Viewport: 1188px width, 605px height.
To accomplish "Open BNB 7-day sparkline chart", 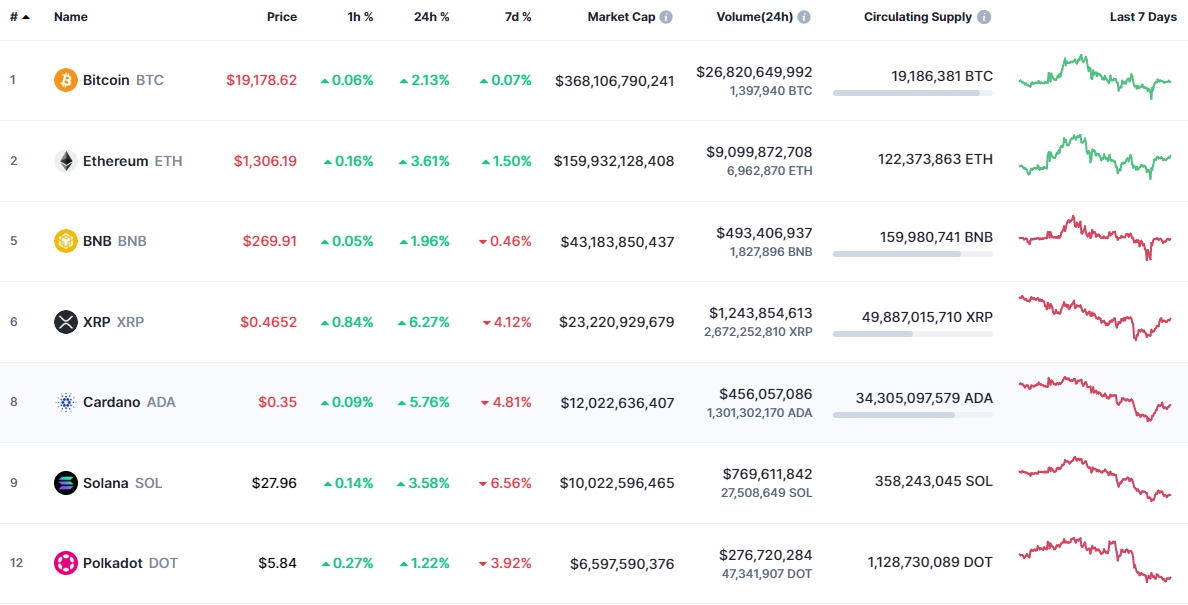I will click(1095, 238).
